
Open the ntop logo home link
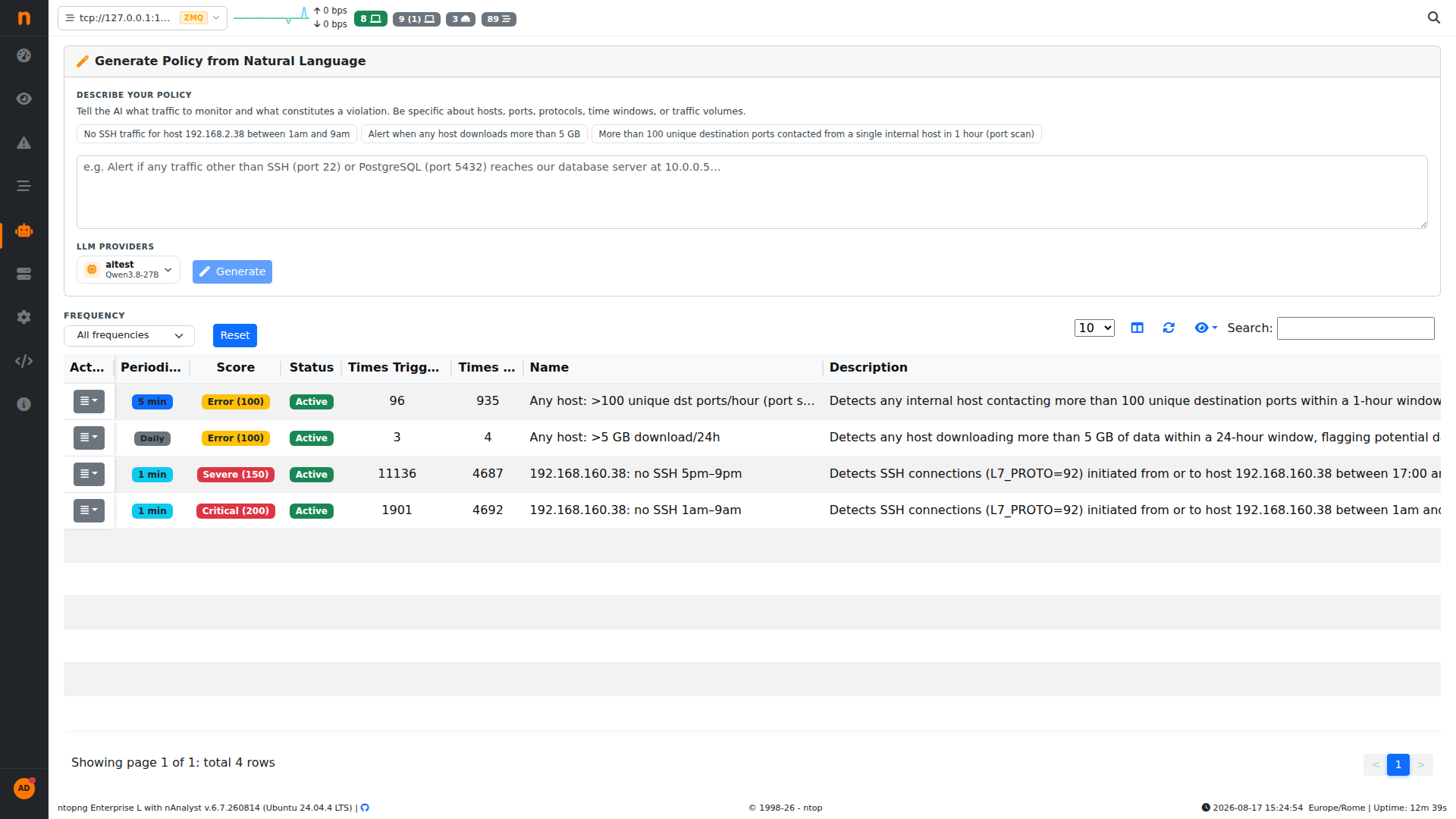tap(24, 17)
